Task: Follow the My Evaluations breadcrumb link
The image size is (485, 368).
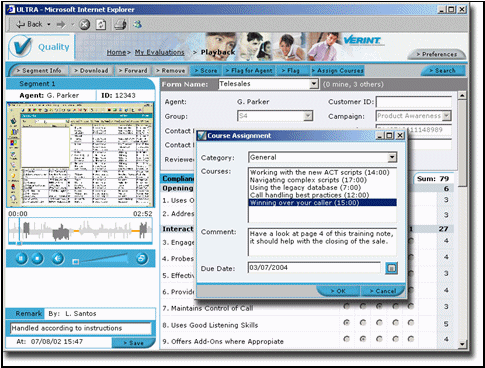Action: (159, 52)
